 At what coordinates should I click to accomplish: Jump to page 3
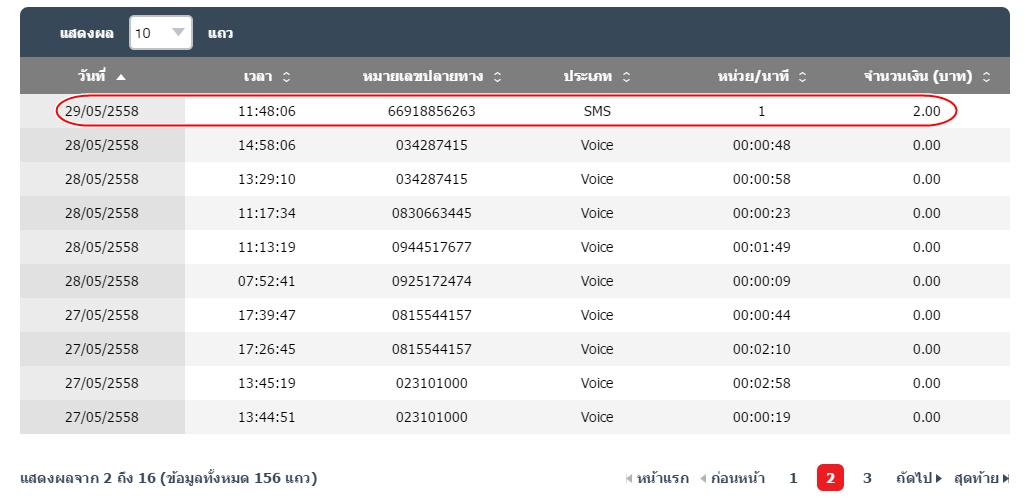tap(867, 478)
